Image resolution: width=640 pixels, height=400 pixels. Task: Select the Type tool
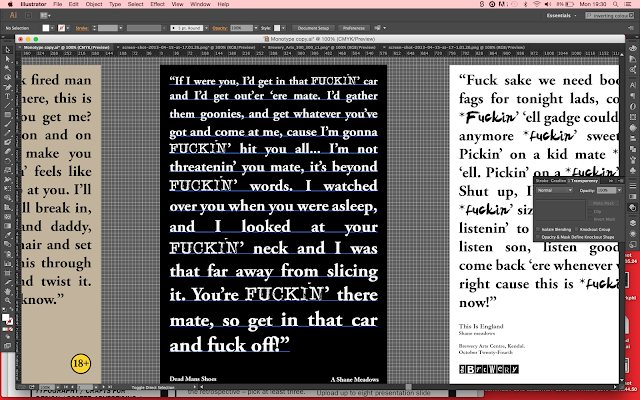(7, 96)
